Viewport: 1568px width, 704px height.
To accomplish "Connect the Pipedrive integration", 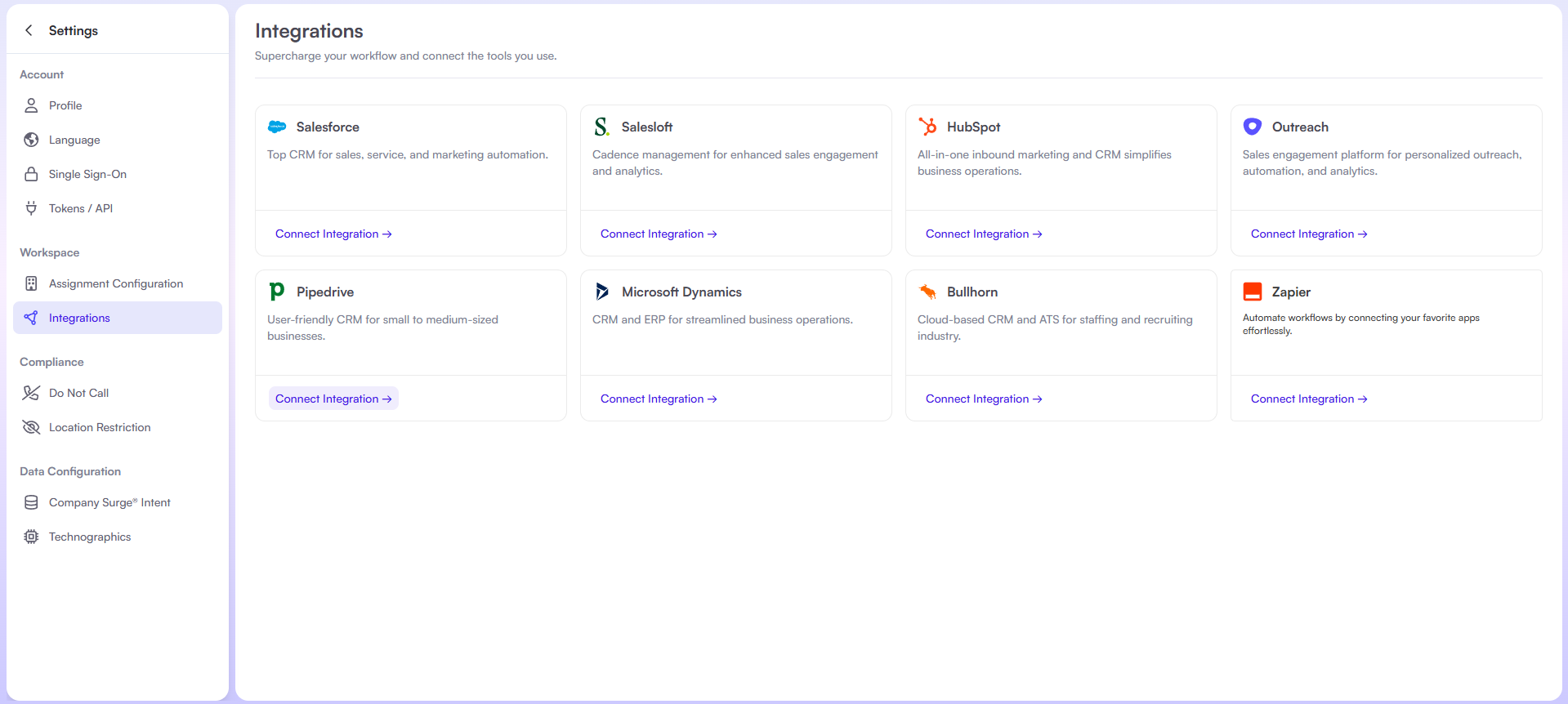I will pos(333,399).
